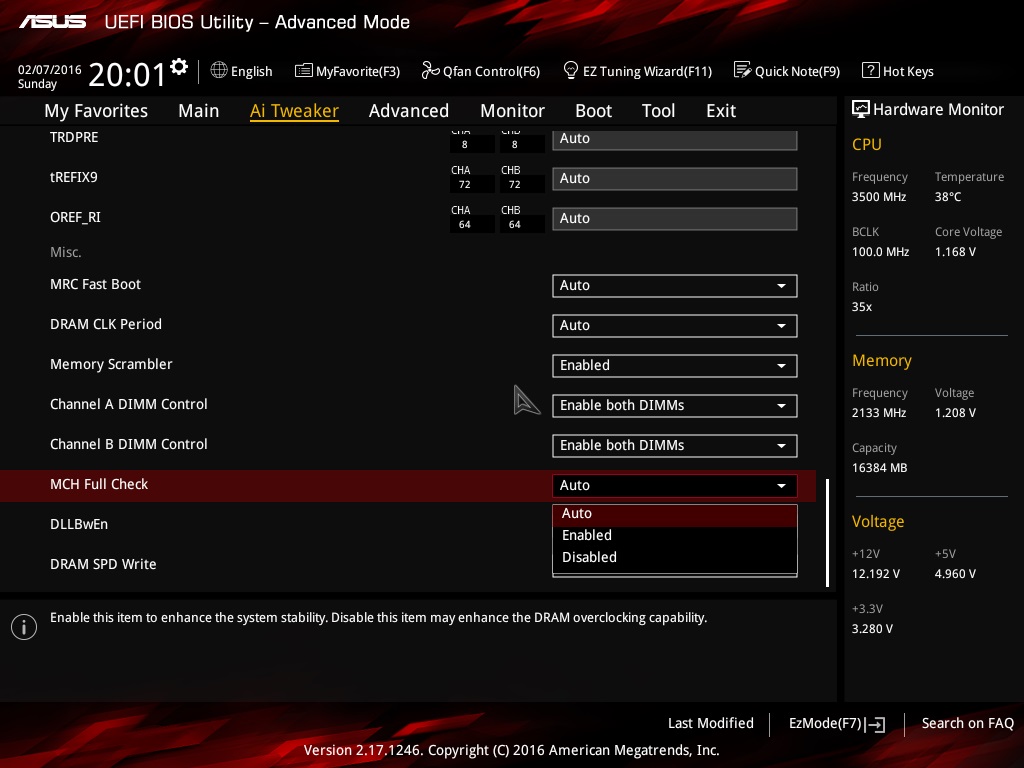Go to the Exit tab

pyautogui.click(x=721, y=111)
